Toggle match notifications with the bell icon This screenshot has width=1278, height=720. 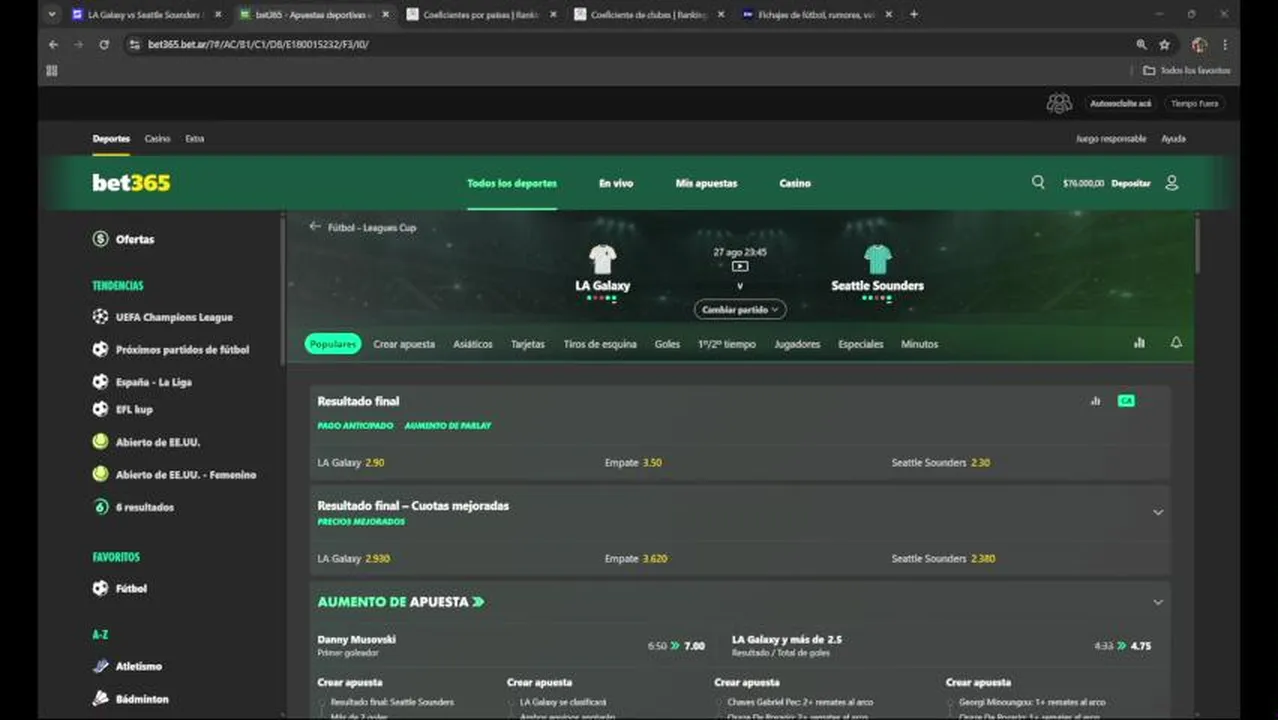[x=1176, y=343]
